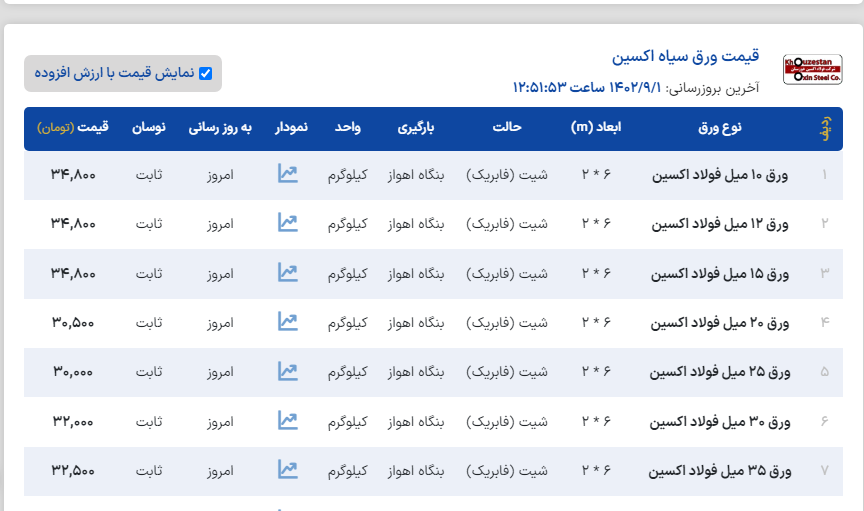Open the ورق ۲۰ میل فولاد اکسین link
This screenshot has width=864, height=511.
point(720,323)
